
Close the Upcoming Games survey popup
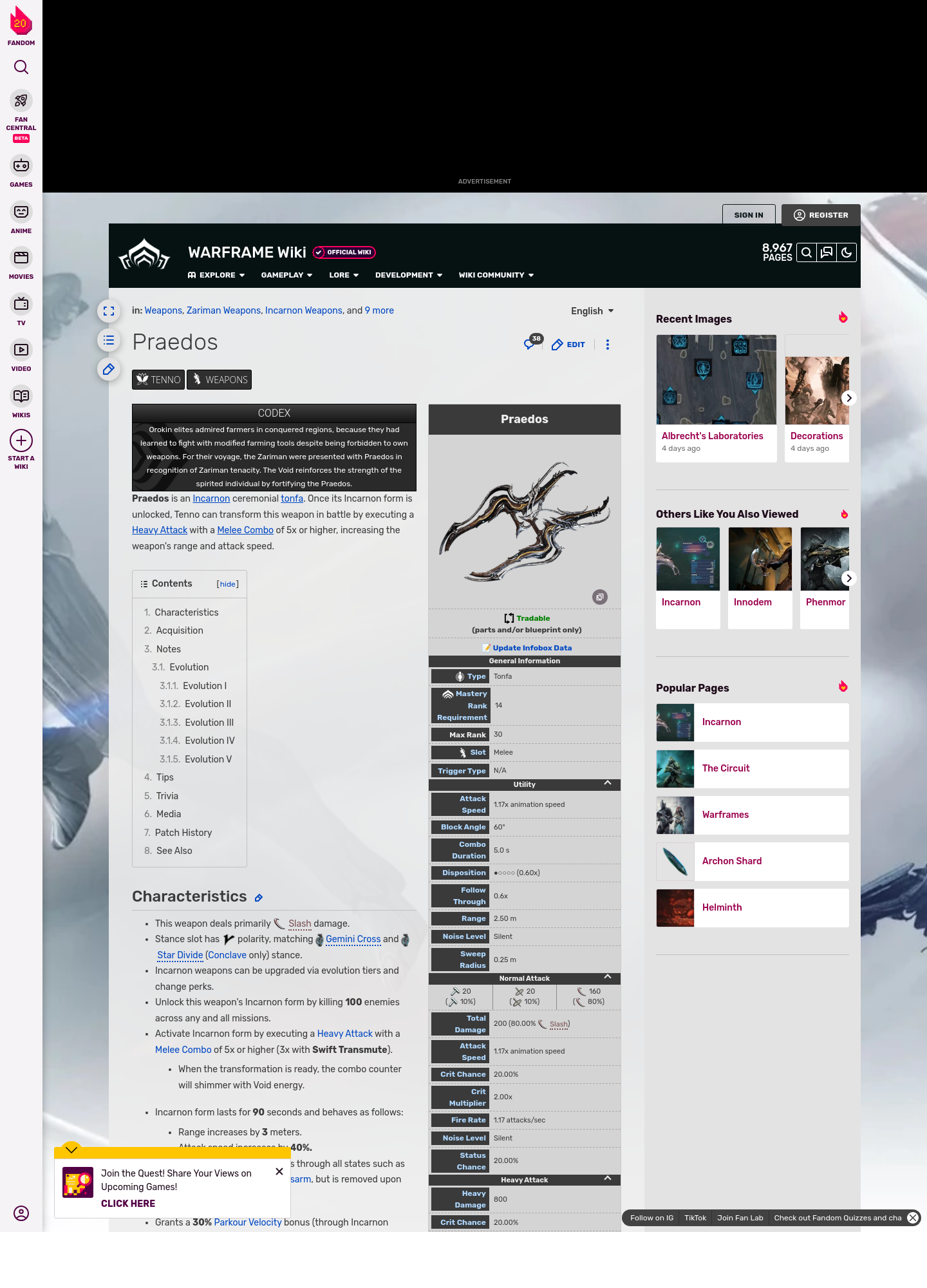point(279,1171)
